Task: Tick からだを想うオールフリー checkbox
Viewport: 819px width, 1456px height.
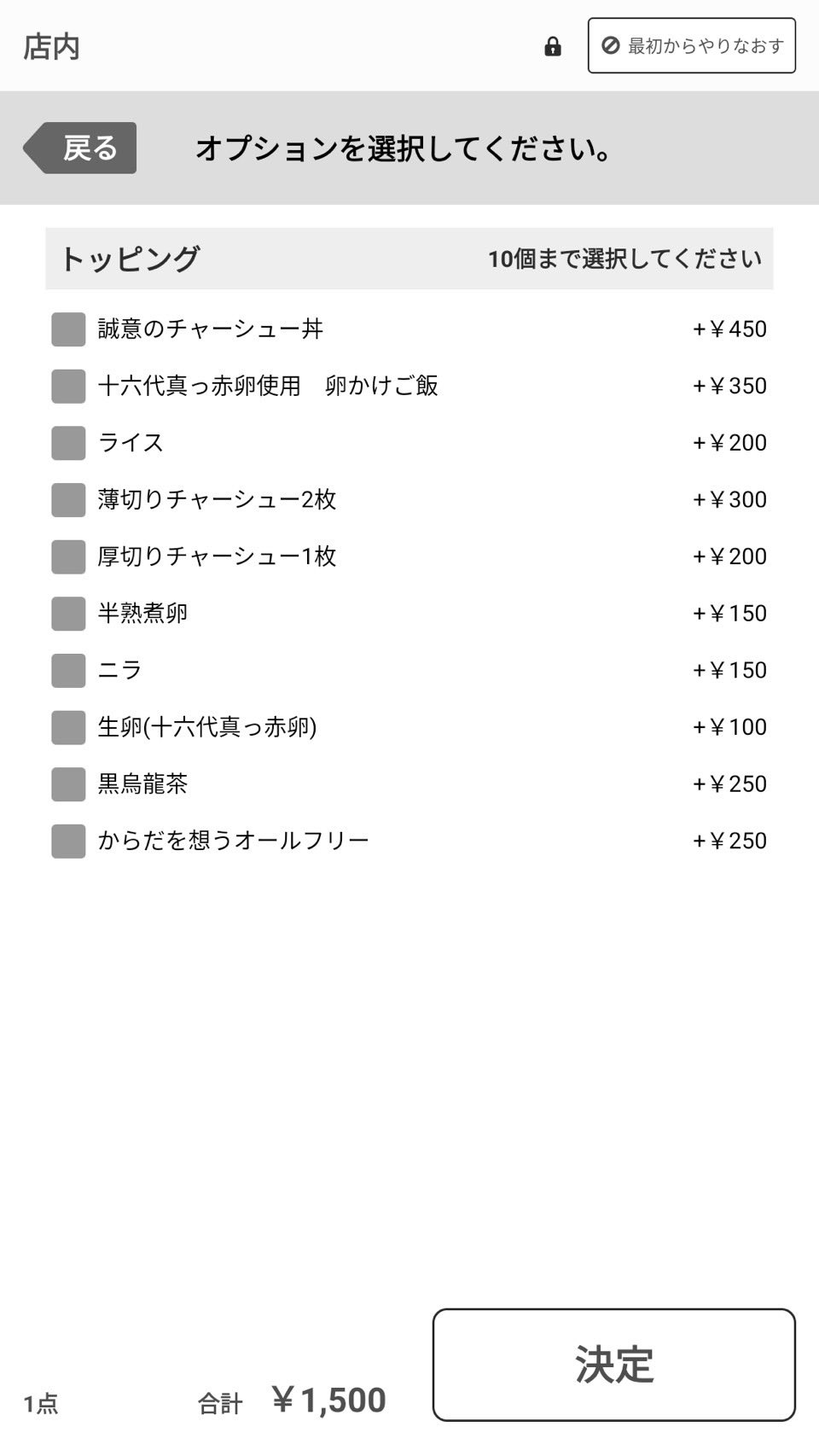Action: coord(68,842)
